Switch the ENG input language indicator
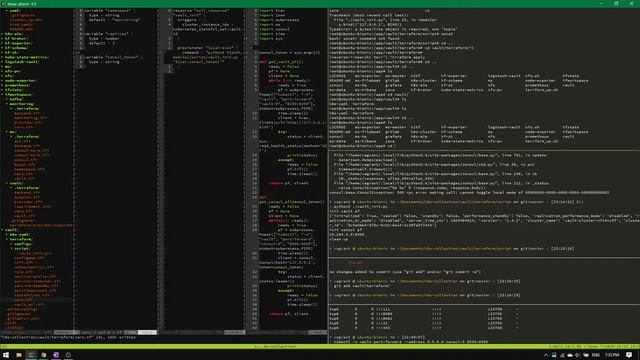This screenshot has height=360, width=640. [596, 355]
